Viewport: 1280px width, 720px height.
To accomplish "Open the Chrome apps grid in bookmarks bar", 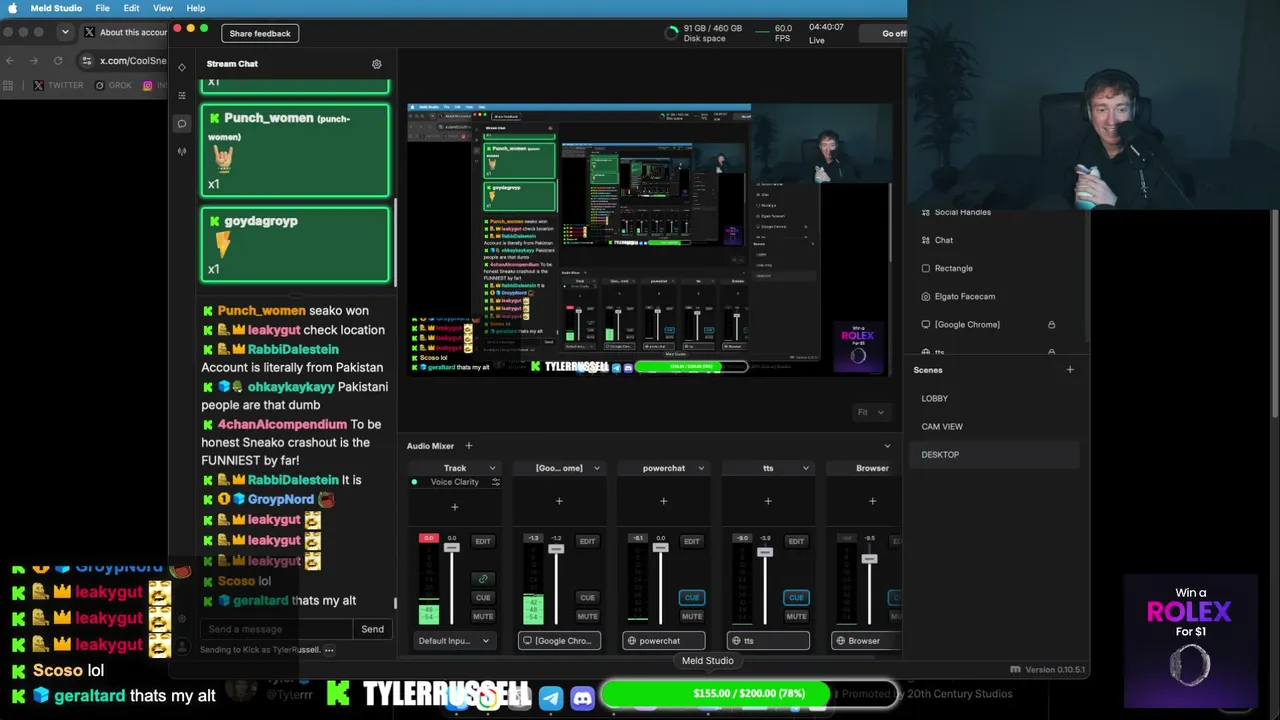I will pyautogui.click(x=10, y=86).
